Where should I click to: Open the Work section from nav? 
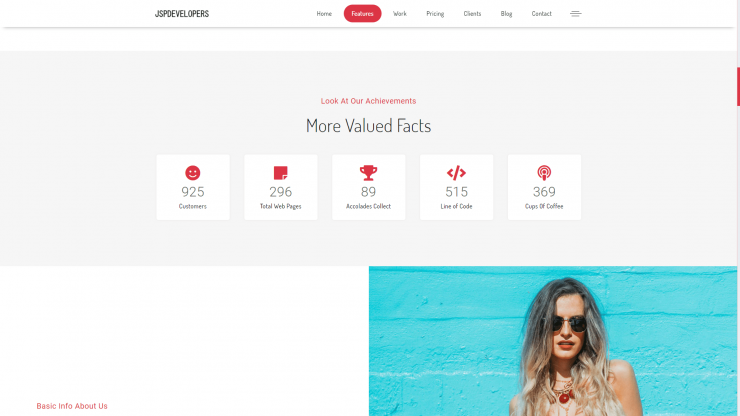pyautogui.click(x=400, y=14)
